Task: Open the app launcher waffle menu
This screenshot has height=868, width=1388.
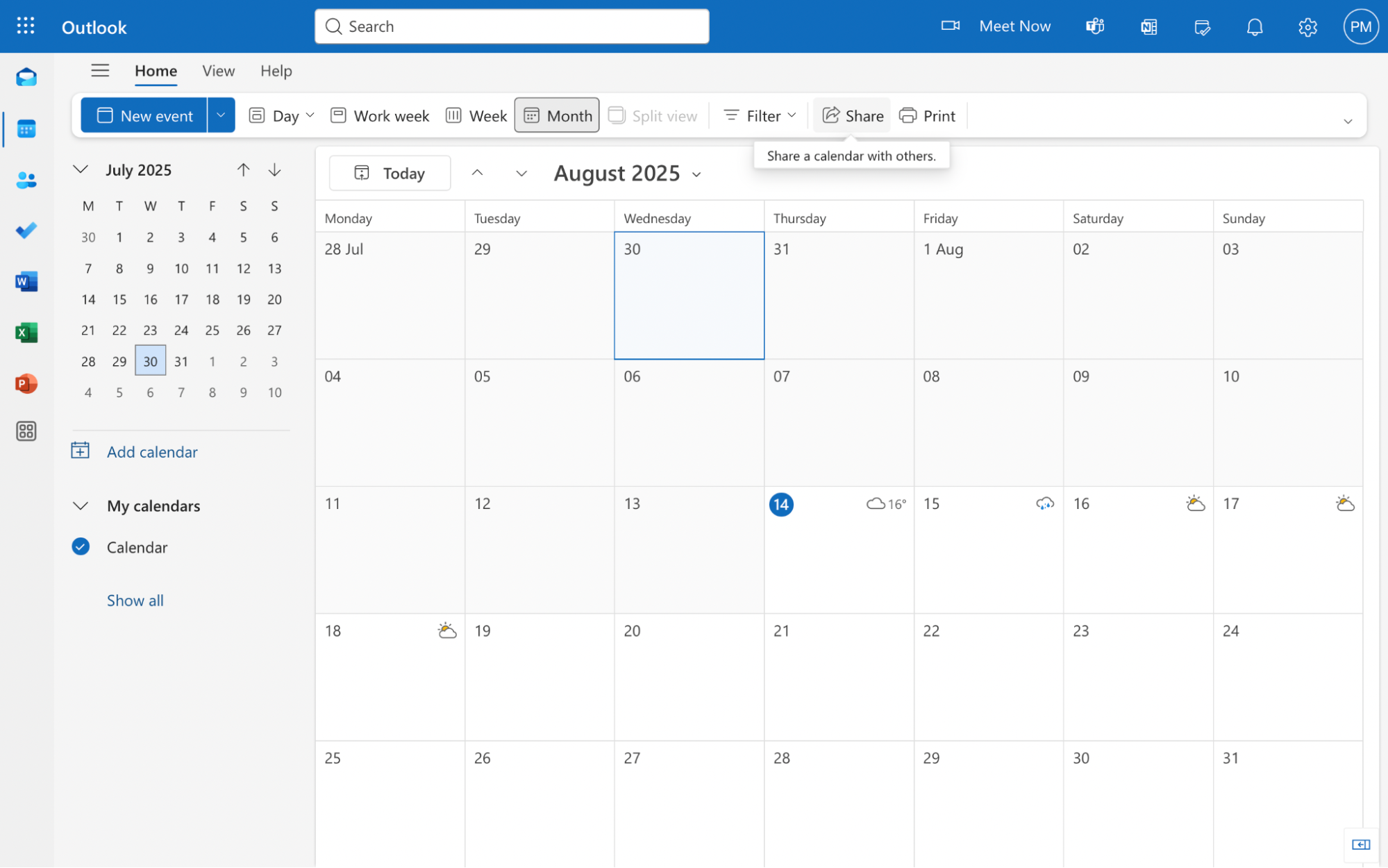Action: click(25, 26)
